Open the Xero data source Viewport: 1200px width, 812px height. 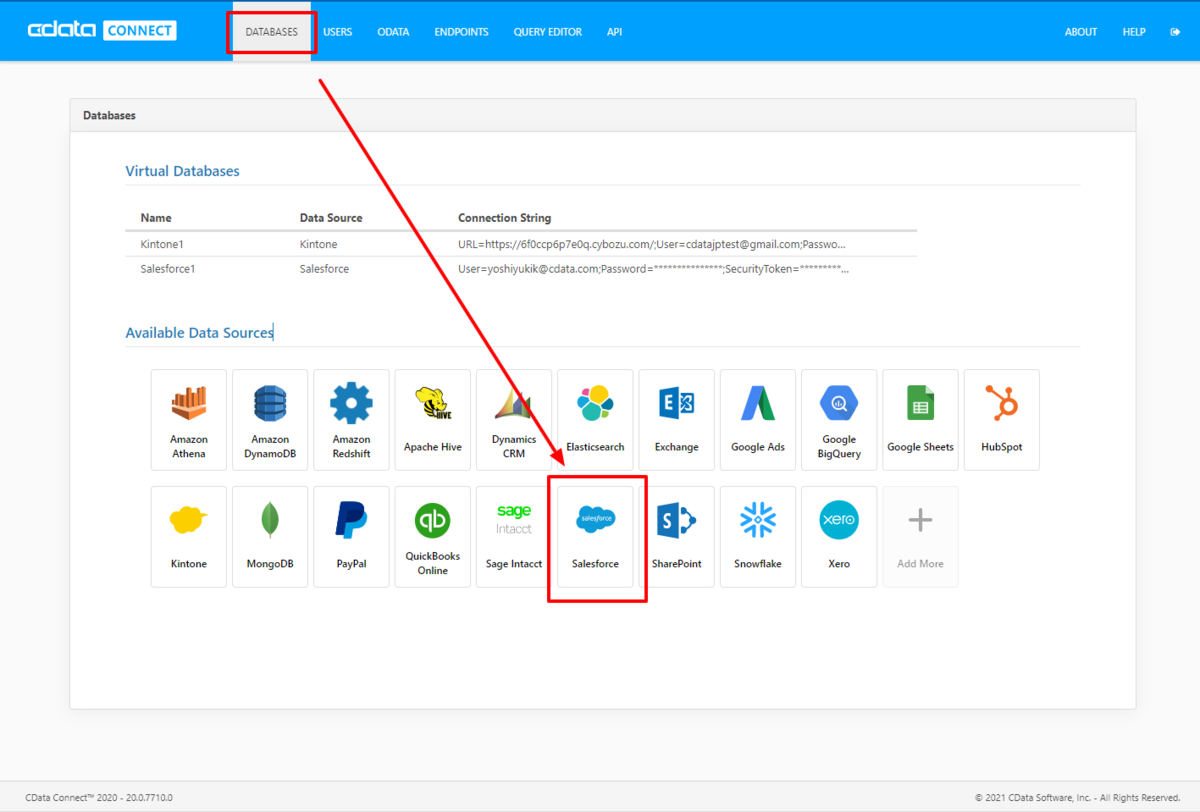(839, 537)
